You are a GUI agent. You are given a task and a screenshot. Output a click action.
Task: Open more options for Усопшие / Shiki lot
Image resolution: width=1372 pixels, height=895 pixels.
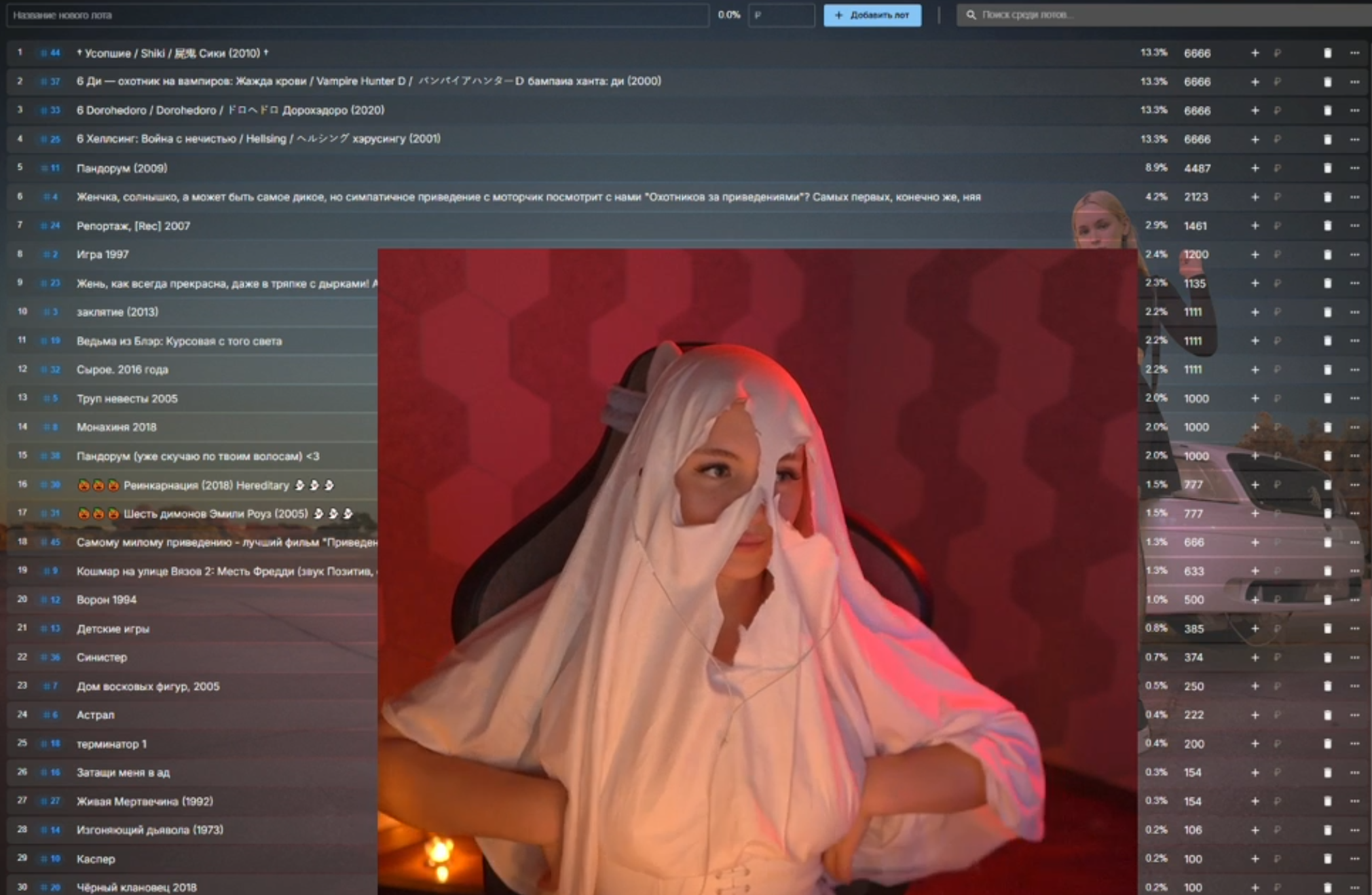click(1354, 53)
